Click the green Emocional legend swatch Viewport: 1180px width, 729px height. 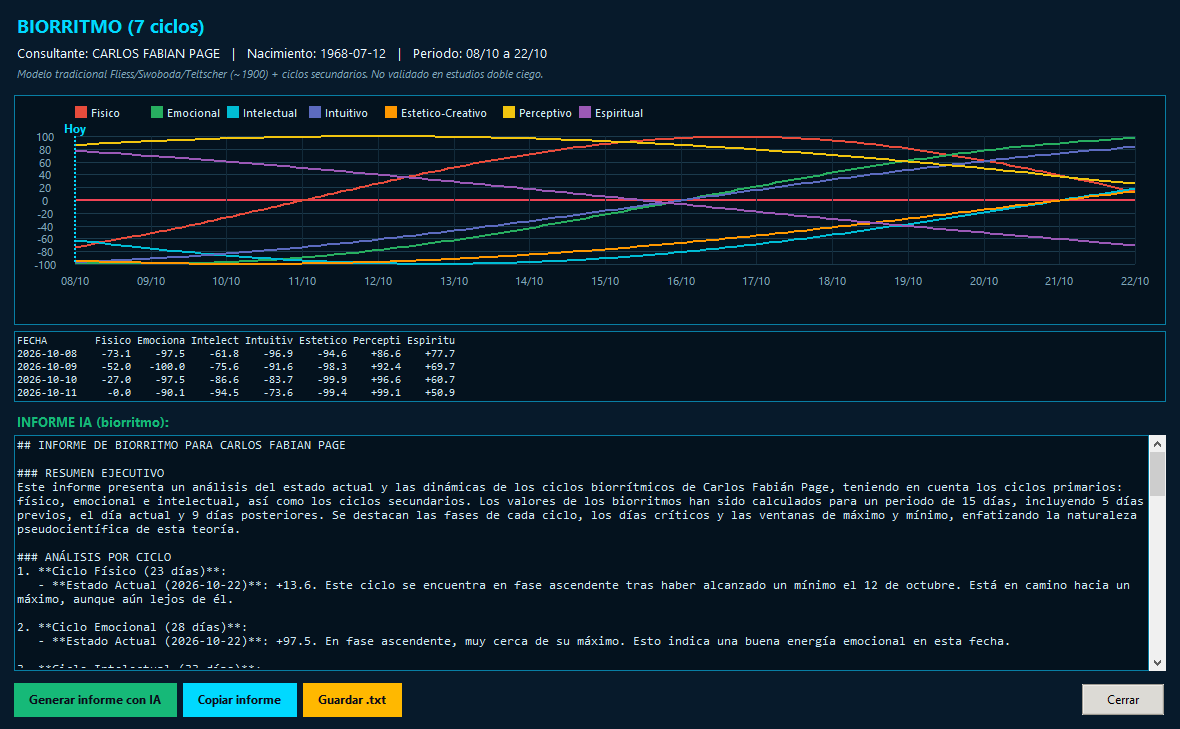tap(157, 113)
